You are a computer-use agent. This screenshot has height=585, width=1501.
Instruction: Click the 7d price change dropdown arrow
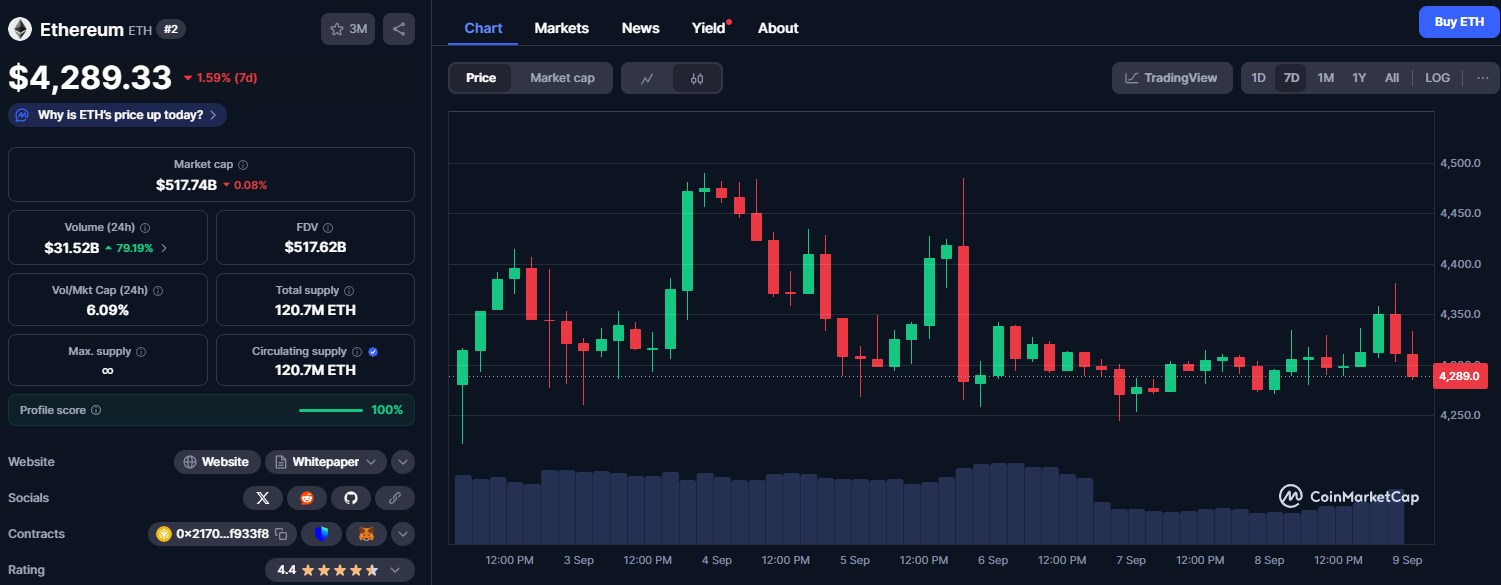[188, 78]
